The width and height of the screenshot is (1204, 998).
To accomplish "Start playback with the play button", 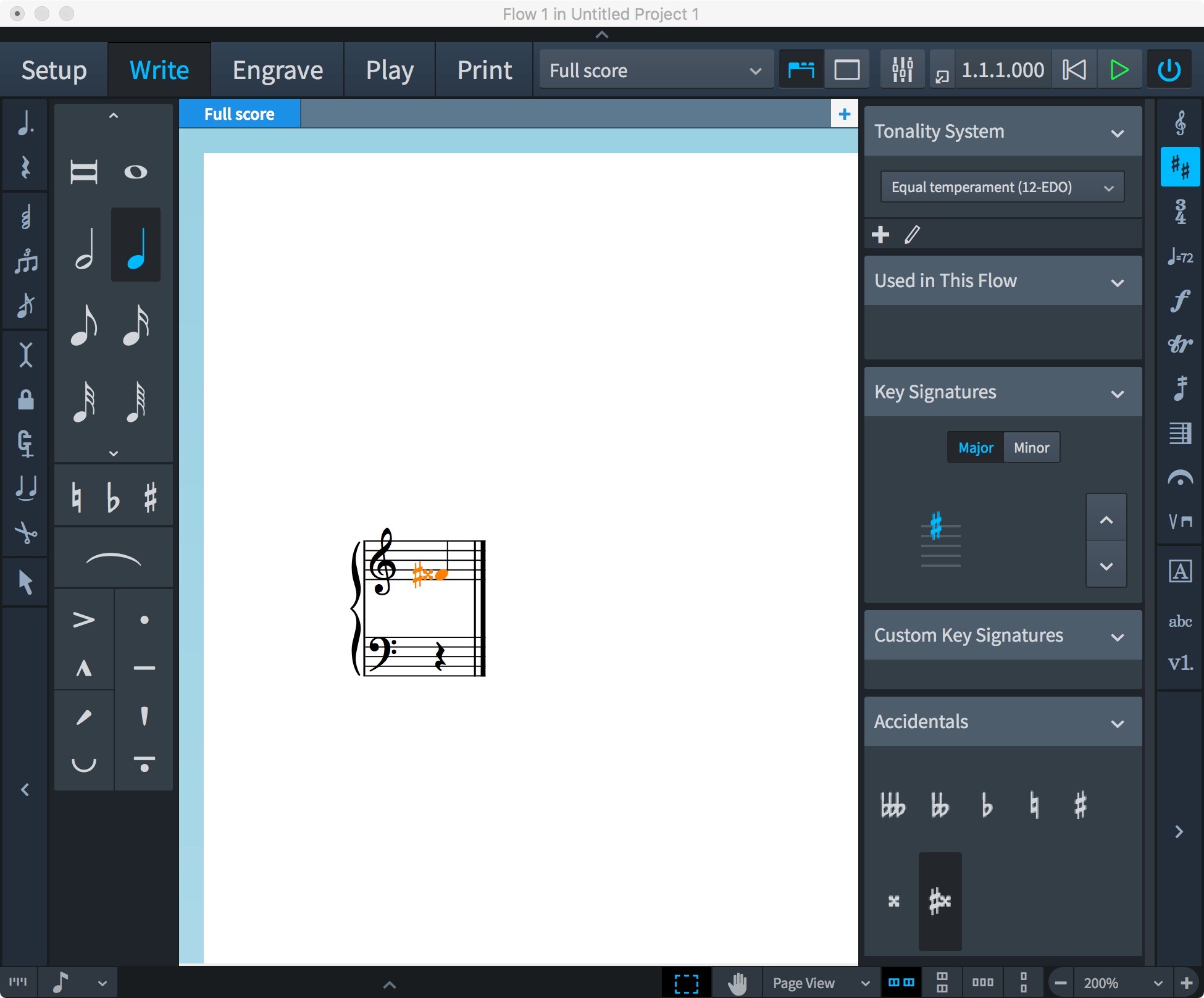I will 1119,69.
